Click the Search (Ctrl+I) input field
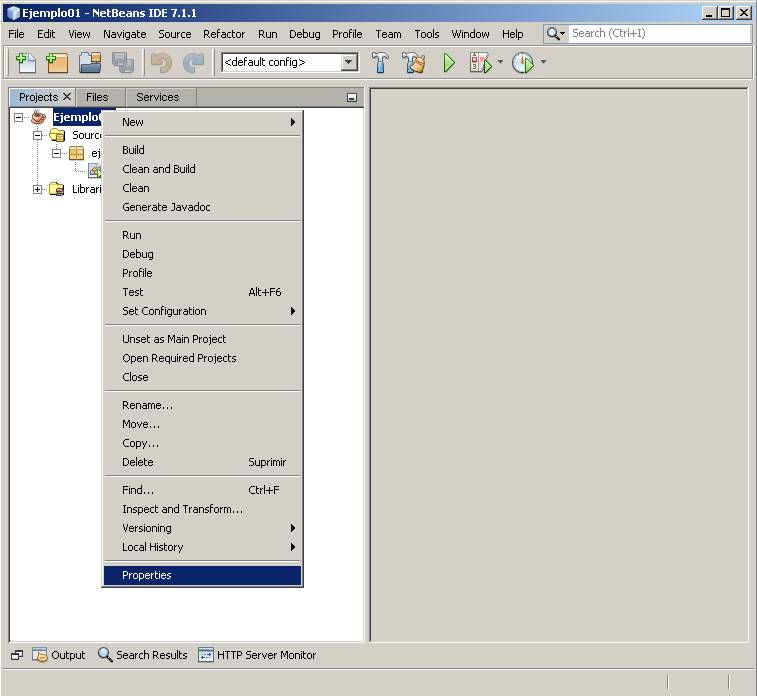This screenshot has width=757, height=696. click(659, 33)
